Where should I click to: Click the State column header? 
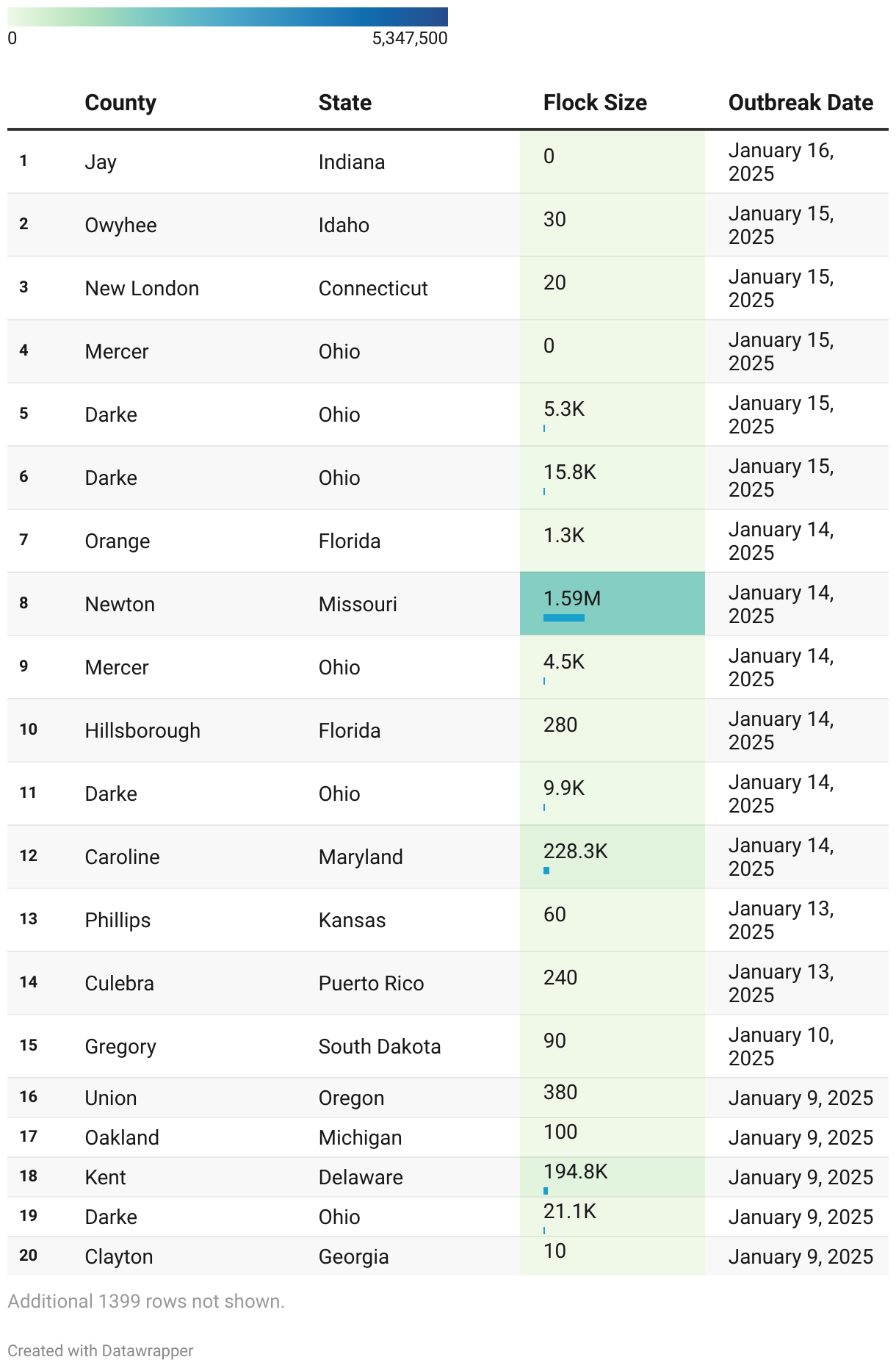[344, 103]
